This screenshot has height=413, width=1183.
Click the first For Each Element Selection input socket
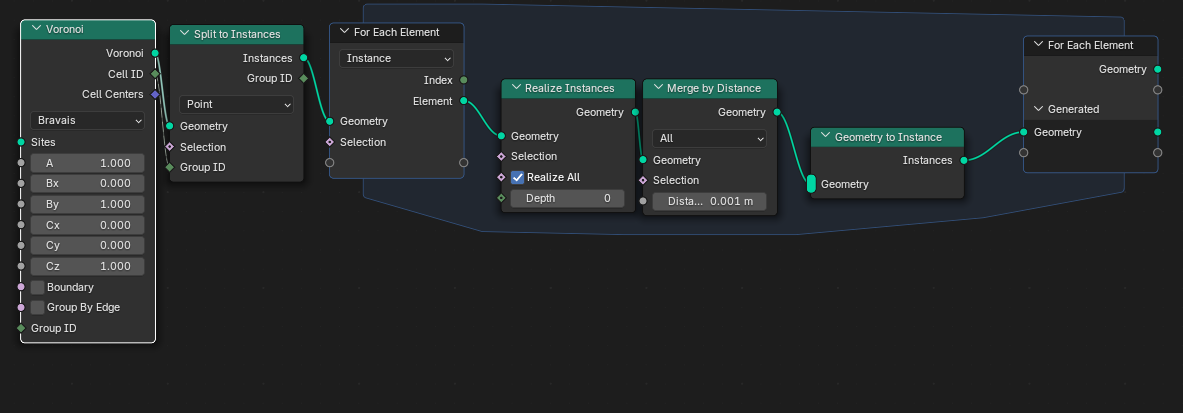tap(330, 142)
